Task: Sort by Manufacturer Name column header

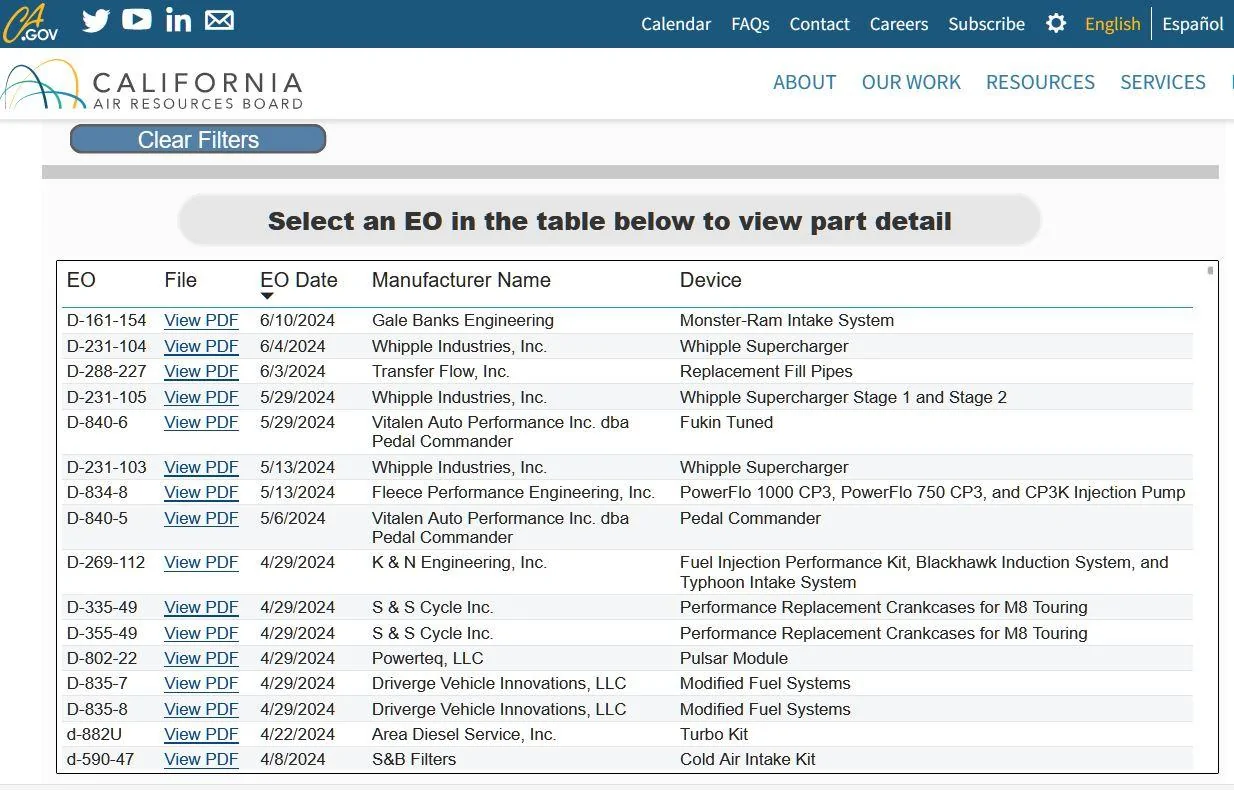Action: point(461,280)
